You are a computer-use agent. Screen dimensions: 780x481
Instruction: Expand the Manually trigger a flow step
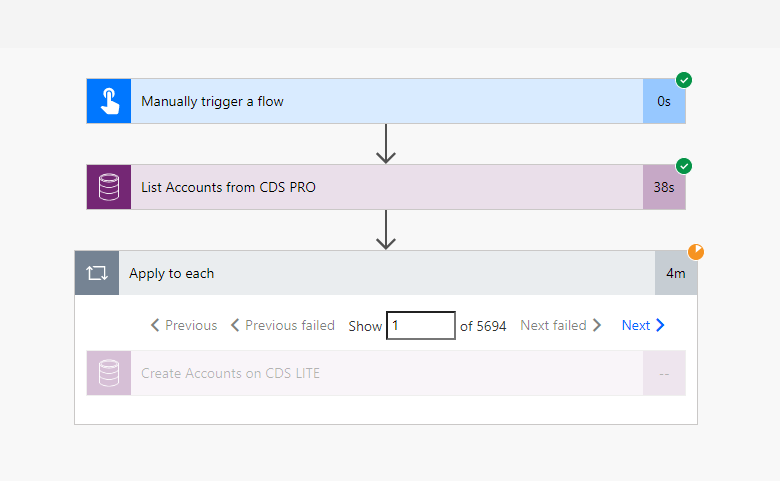386,101
